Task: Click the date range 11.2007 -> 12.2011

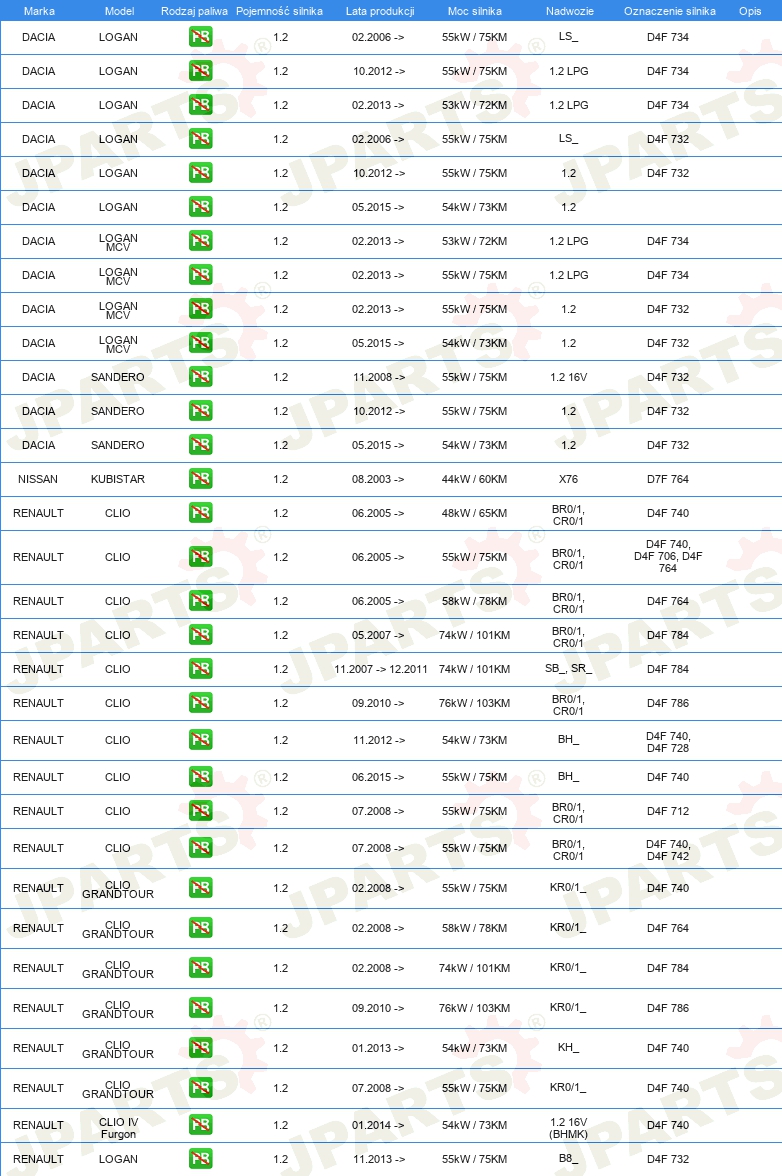Action: 381,668
